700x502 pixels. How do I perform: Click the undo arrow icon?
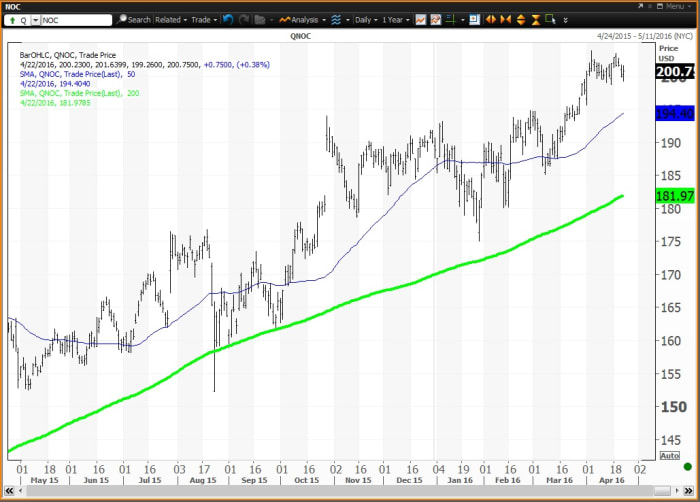(228, 19)
